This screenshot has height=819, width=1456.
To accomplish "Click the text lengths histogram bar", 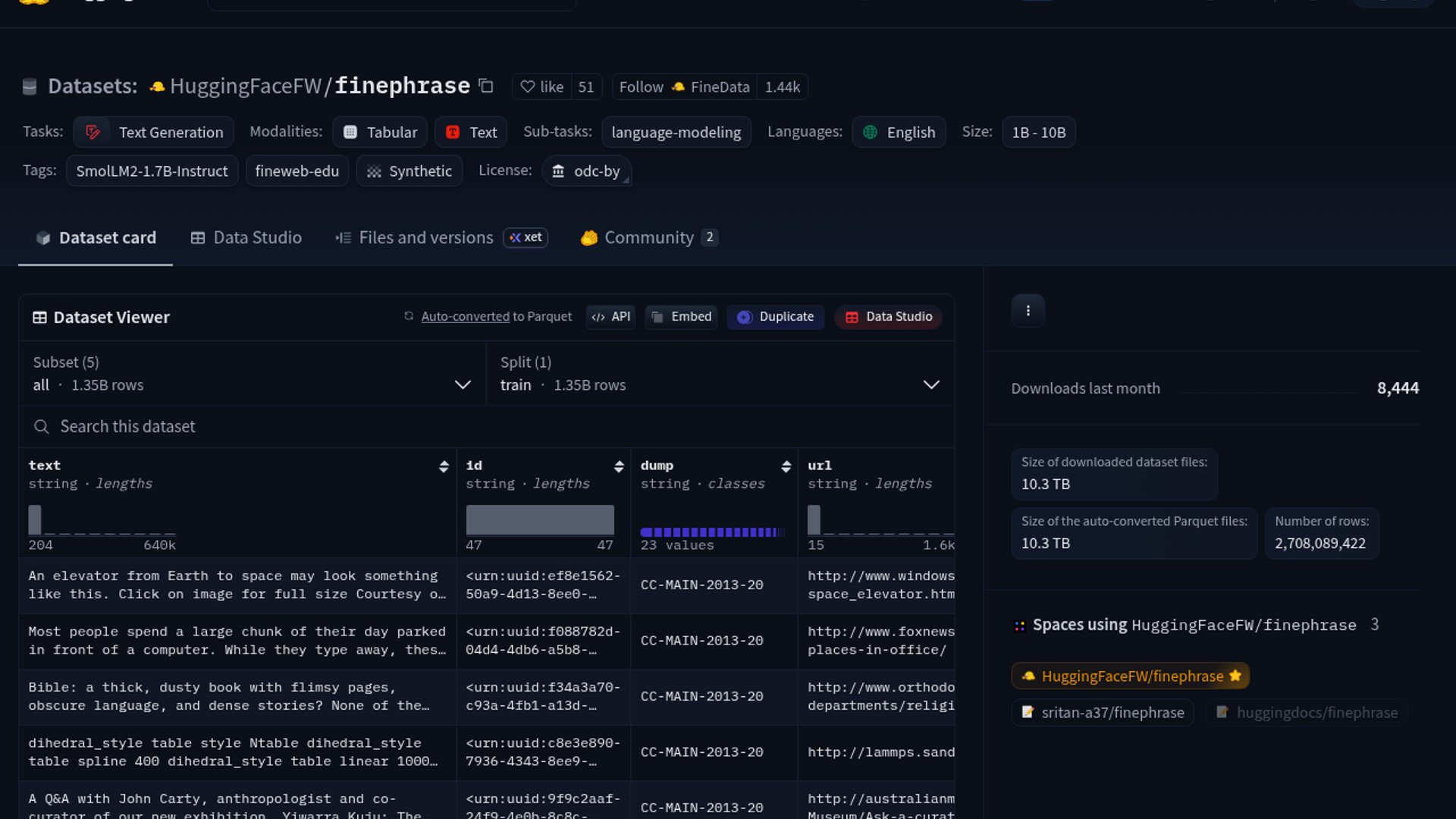I will [35, 519].
